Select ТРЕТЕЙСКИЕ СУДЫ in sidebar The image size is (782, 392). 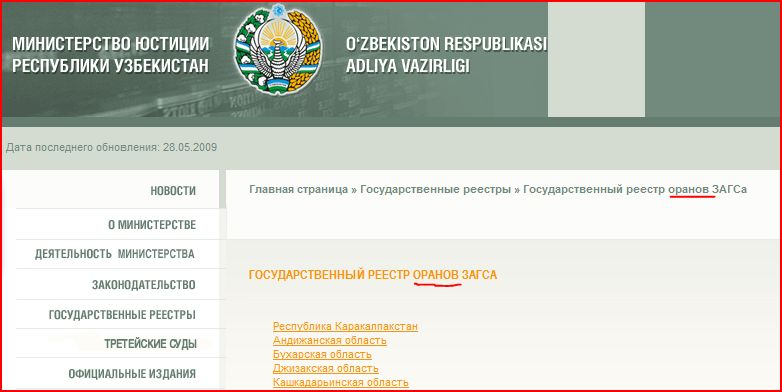click(151, 344)
